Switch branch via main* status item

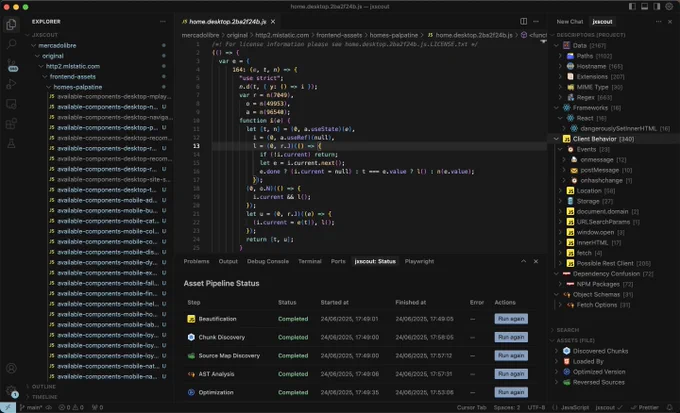pos(31,407)
